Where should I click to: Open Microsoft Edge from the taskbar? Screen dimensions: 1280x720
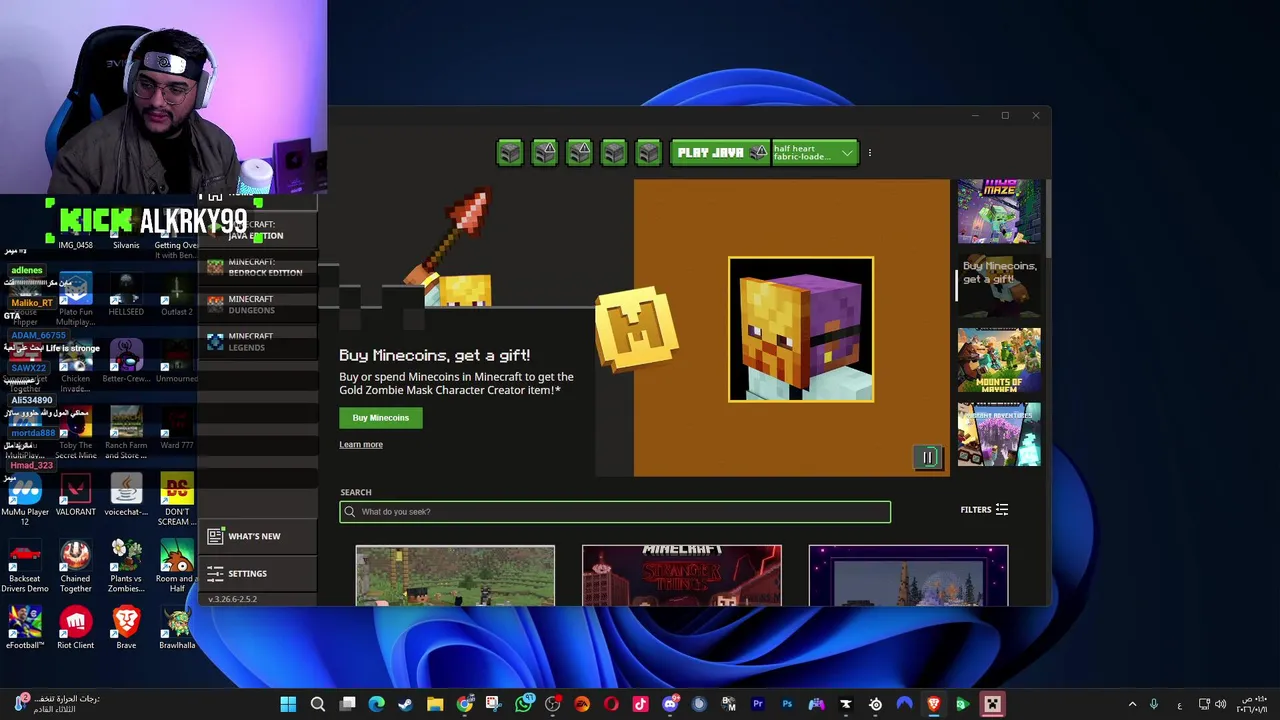click(x=376, y=704)
